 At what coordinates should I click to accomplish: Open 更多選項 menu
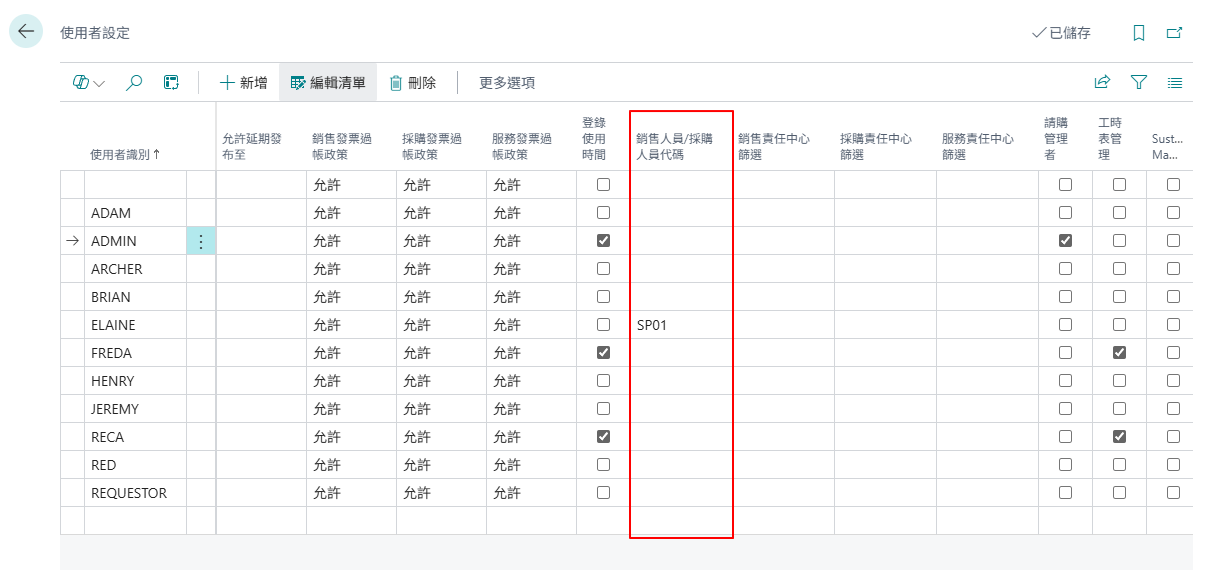tap(507, 83)
